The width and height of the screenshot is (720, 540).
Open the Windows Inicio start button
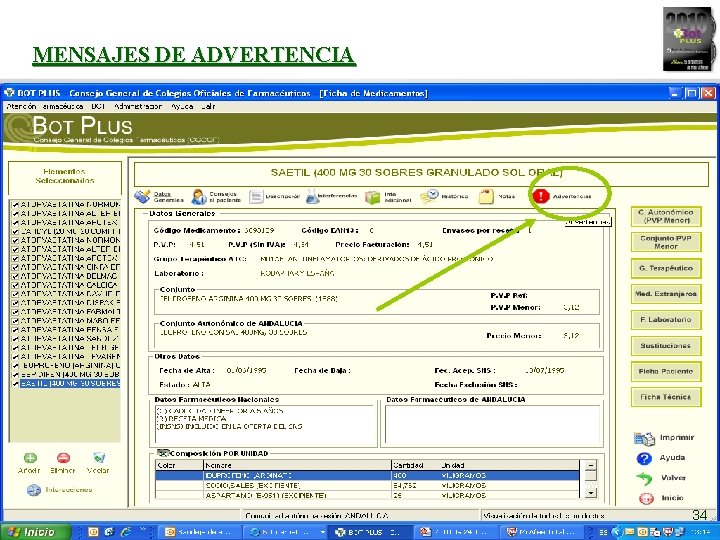pyautogui.click(x=35, y=532)
